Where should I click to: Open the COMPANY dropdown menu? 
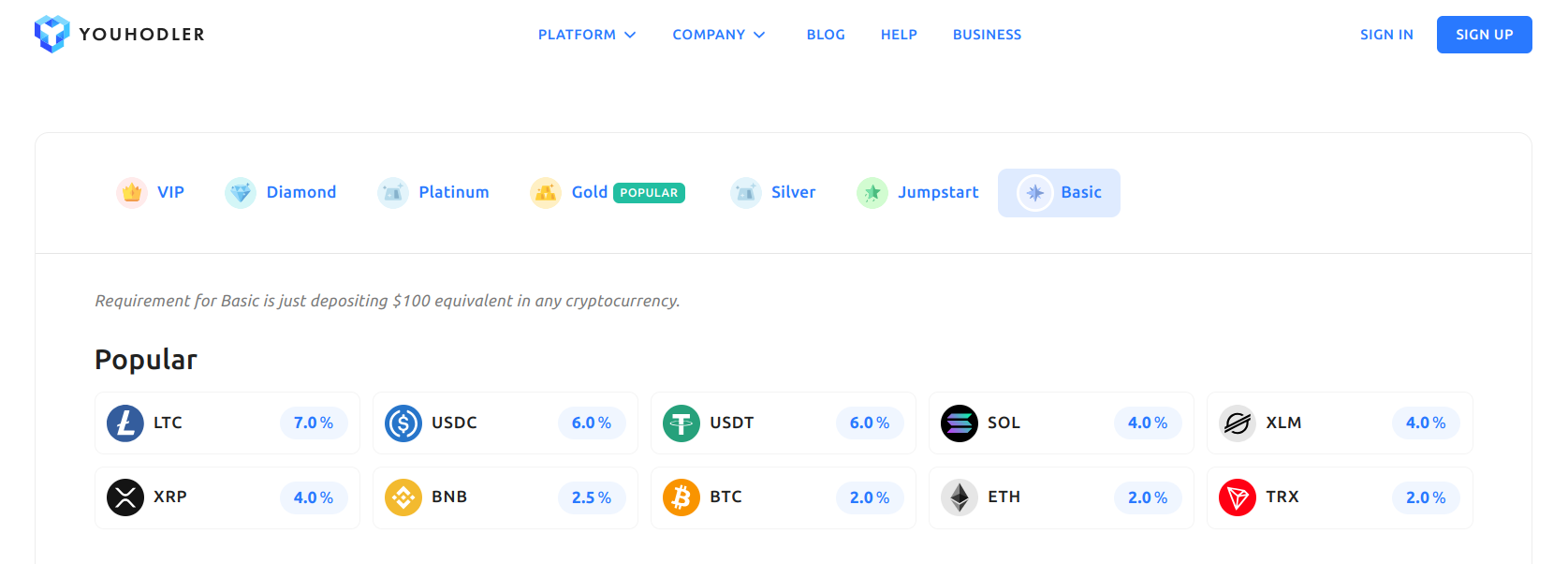click(718, 34)
